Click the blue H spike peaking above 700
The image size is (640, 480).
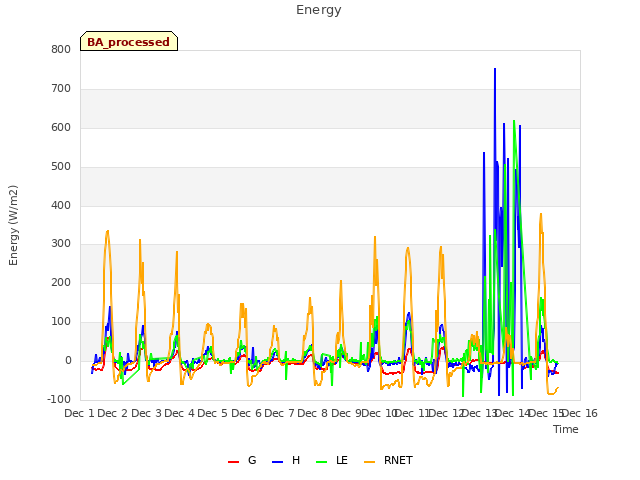click(495, 70)
